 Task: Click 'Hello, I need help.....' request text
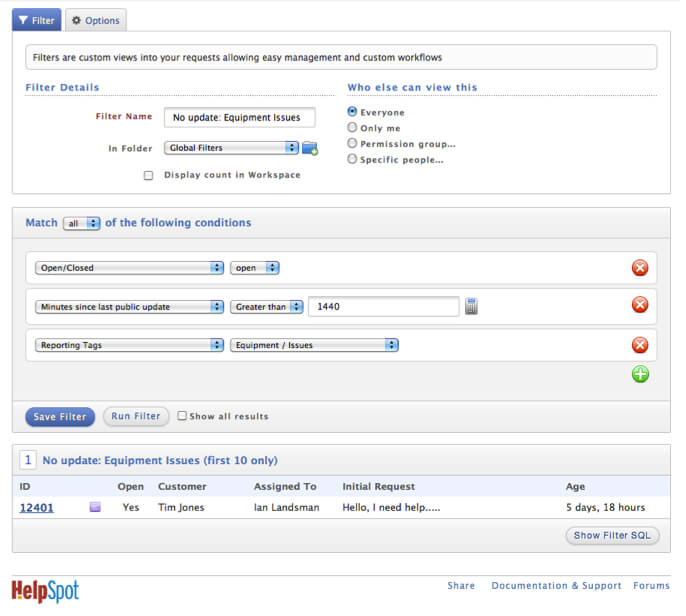pos(391,508)
